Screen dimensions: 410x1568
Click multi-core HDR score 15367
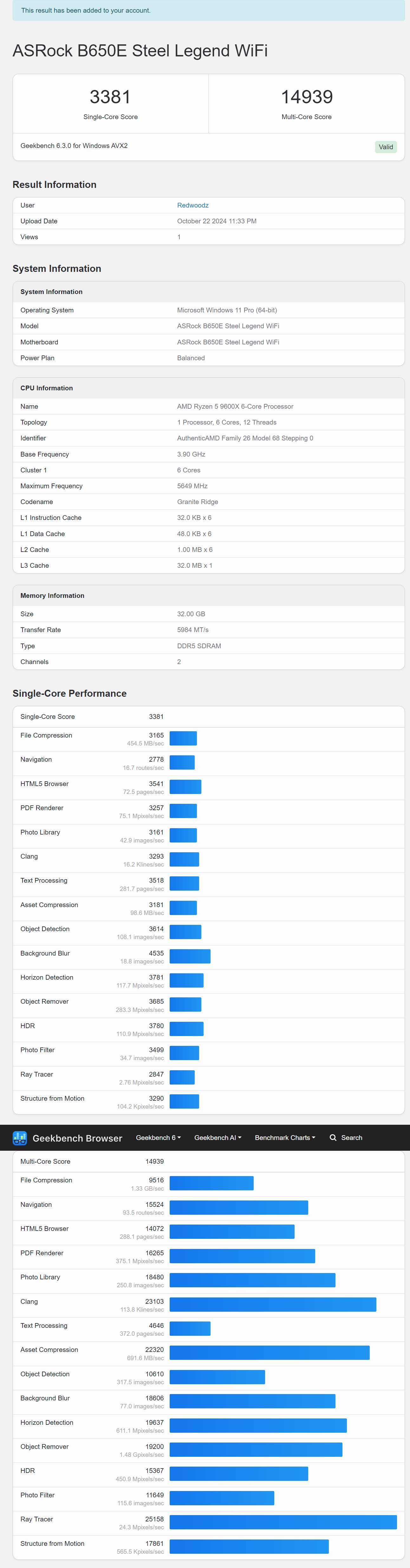pyautogui.click(x=155, y=1471)
